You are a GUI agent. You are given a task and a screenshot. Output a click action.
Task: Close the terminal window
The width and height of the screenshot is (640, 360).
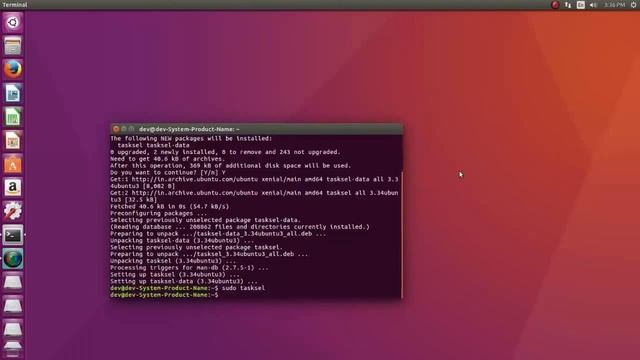pos(116,129)
